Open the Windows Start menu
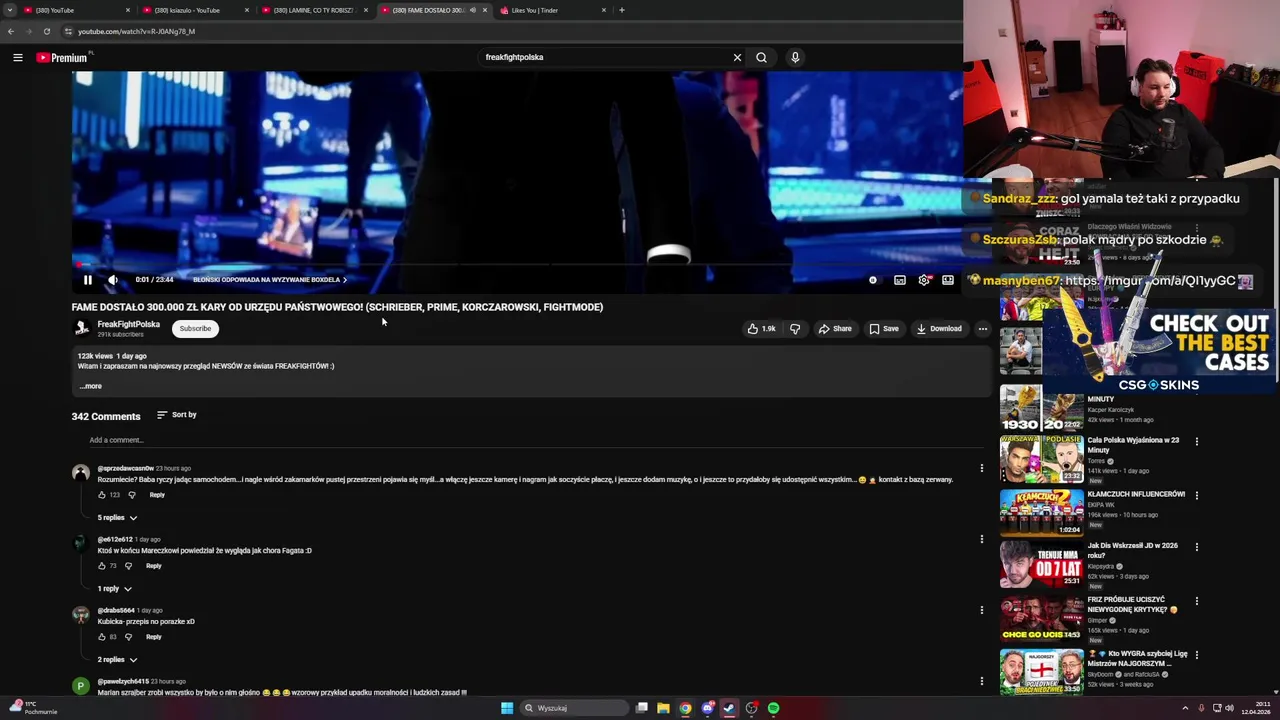1280x720 pixels. point(507,708)
